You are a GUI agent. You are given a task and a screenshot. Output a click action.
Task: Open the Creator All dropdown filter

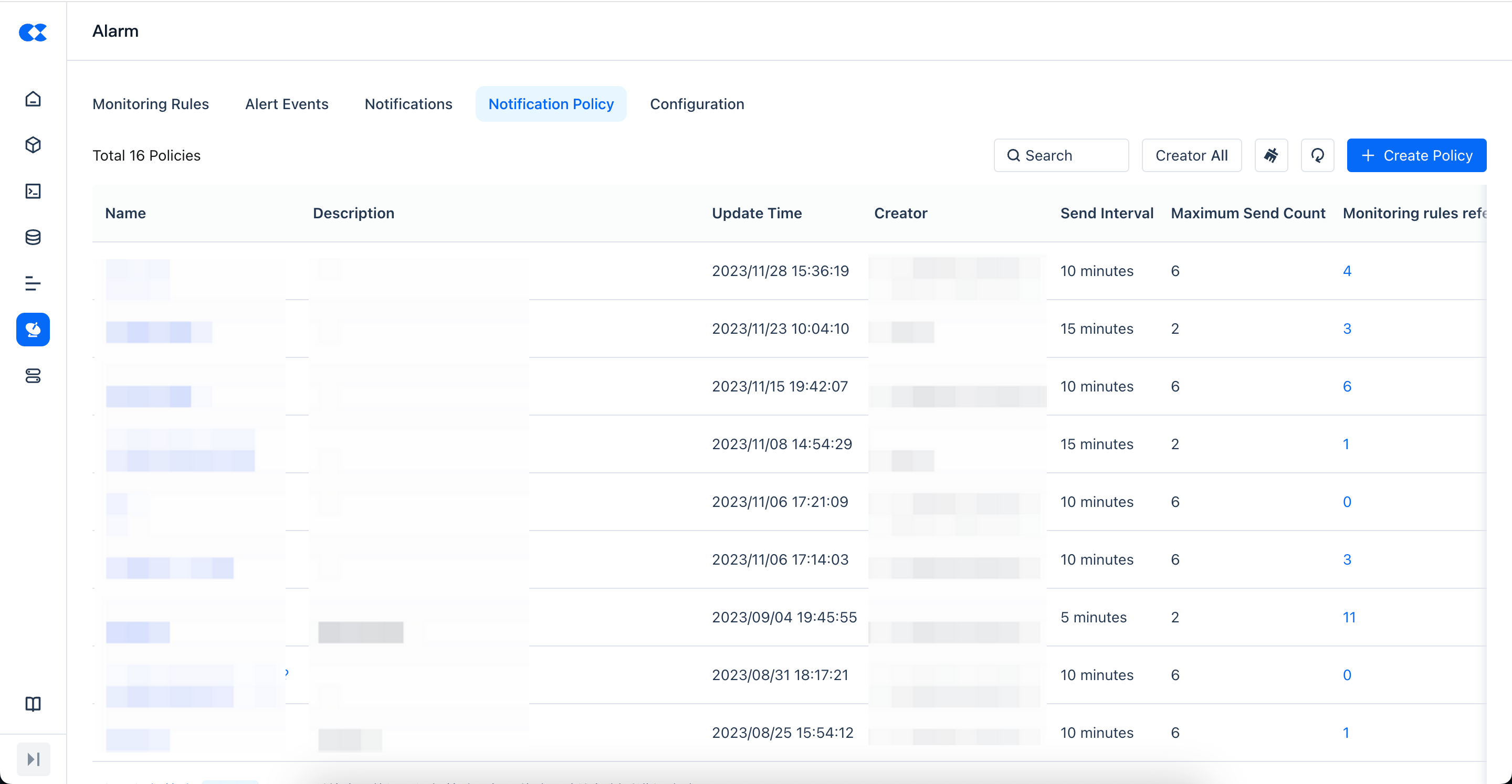click(1191, 155)
